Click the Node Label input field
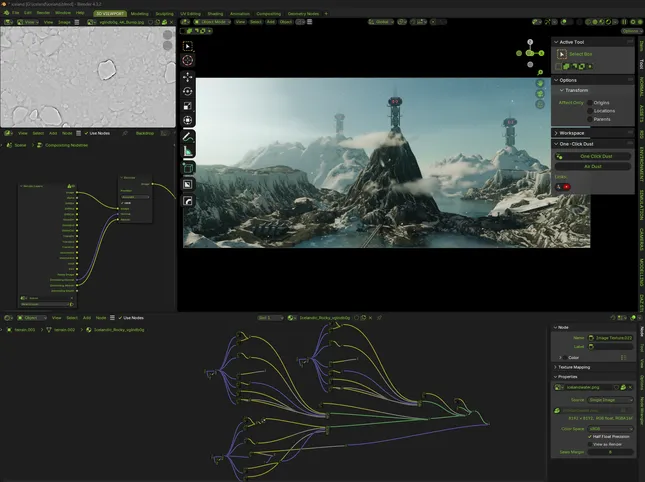Screen dimensions: 645x482 pyautogui.click(x=610, y=346)
